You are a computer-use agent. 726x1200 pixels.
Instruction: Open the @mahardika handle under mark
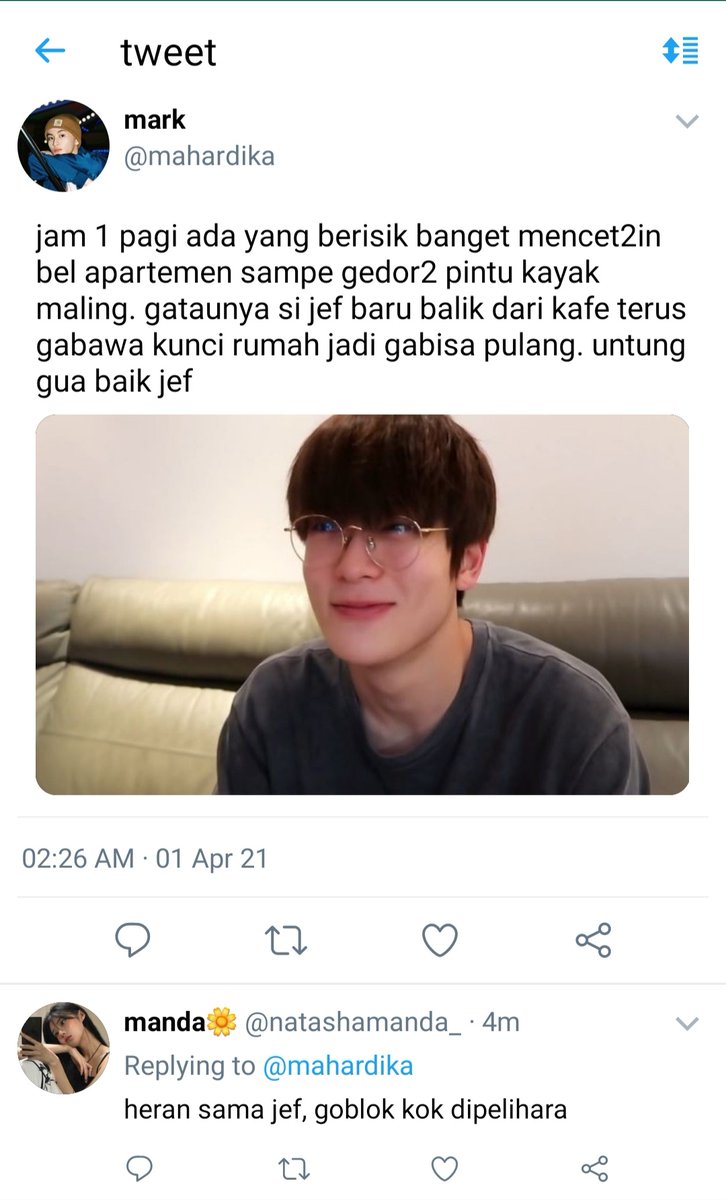tap(199, 157)
